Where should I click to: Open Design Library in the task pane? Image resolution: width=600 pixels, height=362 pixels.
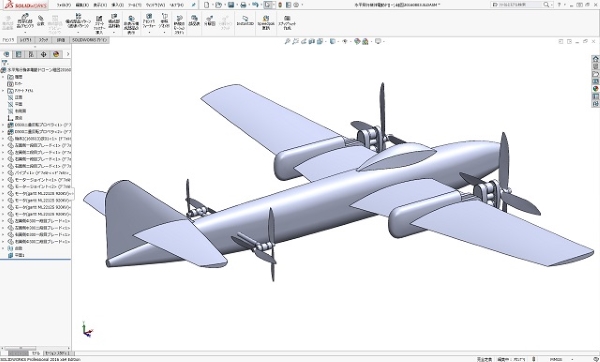pos(595,66)
